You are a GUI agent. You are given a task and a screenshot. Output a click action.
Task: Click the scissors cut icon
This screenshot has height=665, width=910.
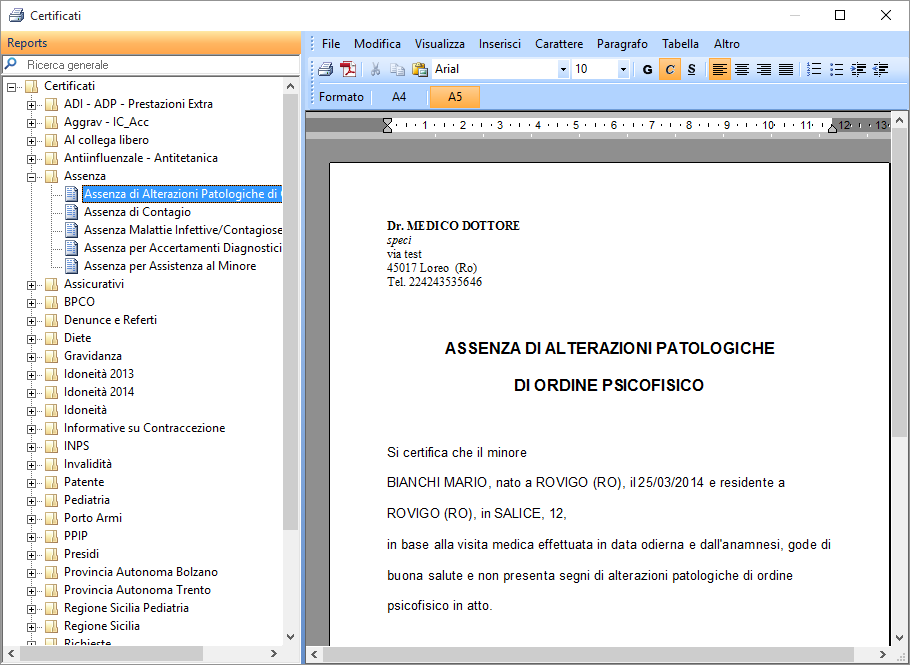point(375,70)
